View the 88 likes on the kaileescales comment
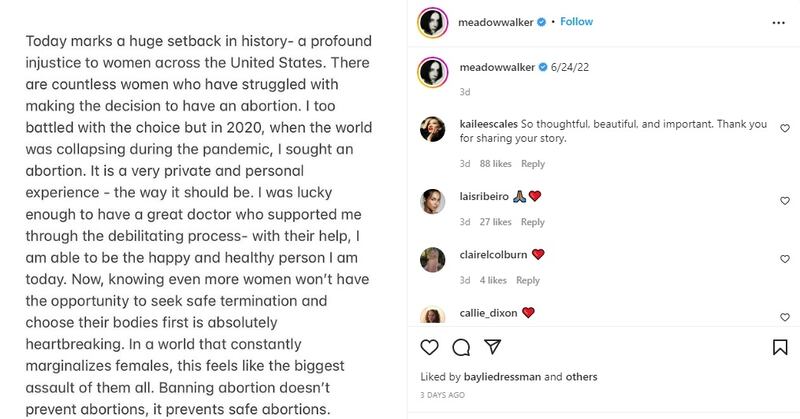Viewport: 800px width, 419px height. (x=497, y=164)
